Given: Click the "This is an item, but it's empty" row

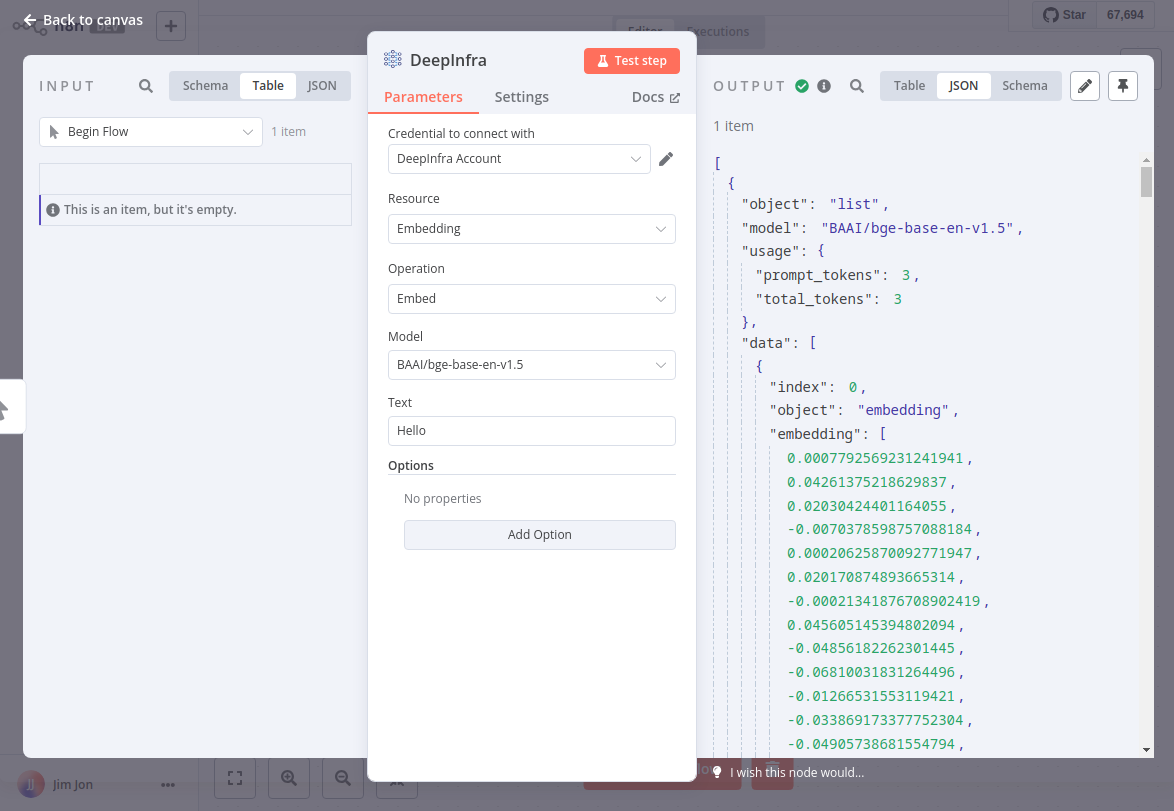Looking at the screenshot, I should pyautogui.click(x=195, y=210).
